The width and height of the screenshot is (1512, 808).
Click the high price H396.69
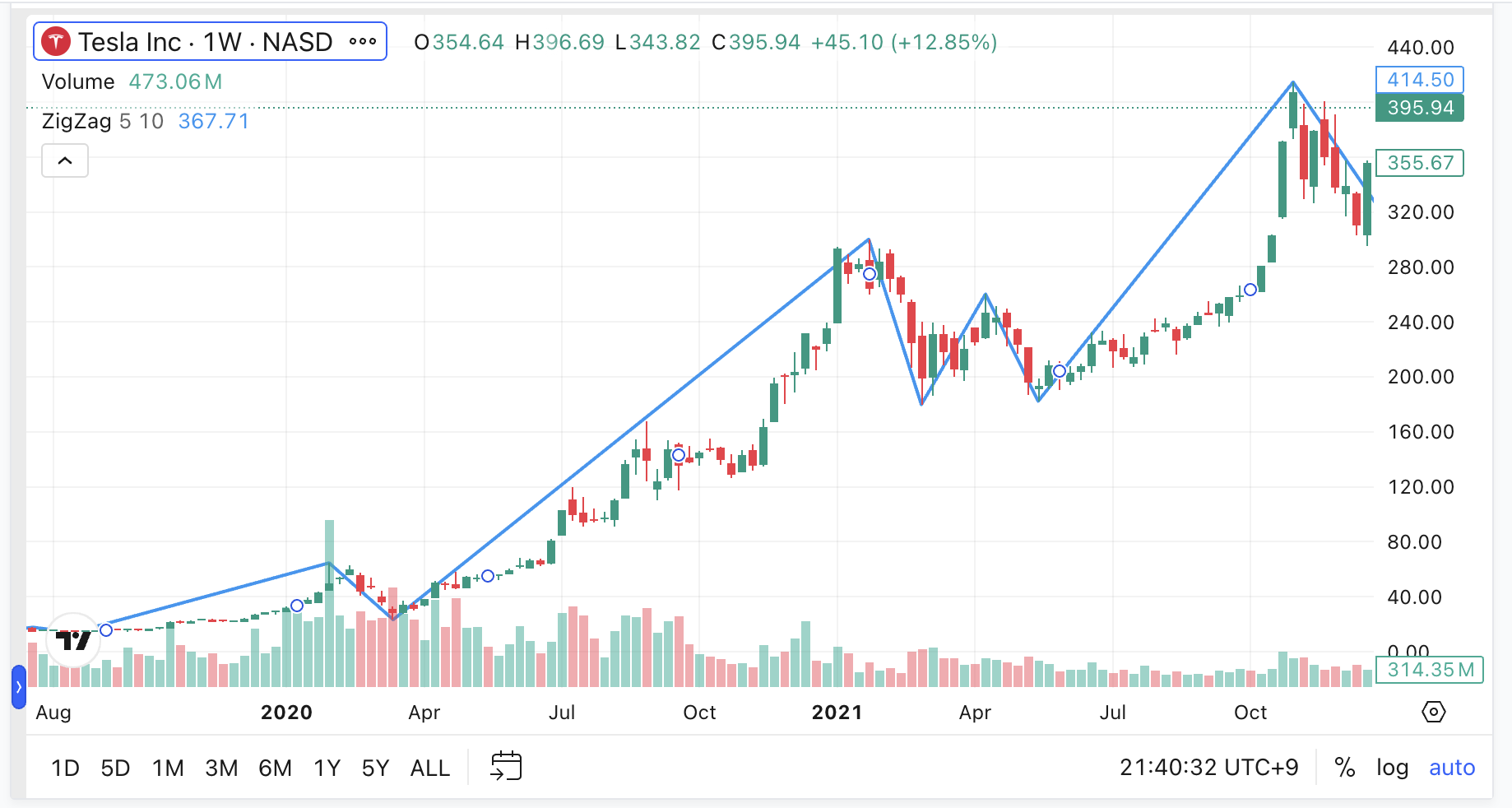(559, 42)
